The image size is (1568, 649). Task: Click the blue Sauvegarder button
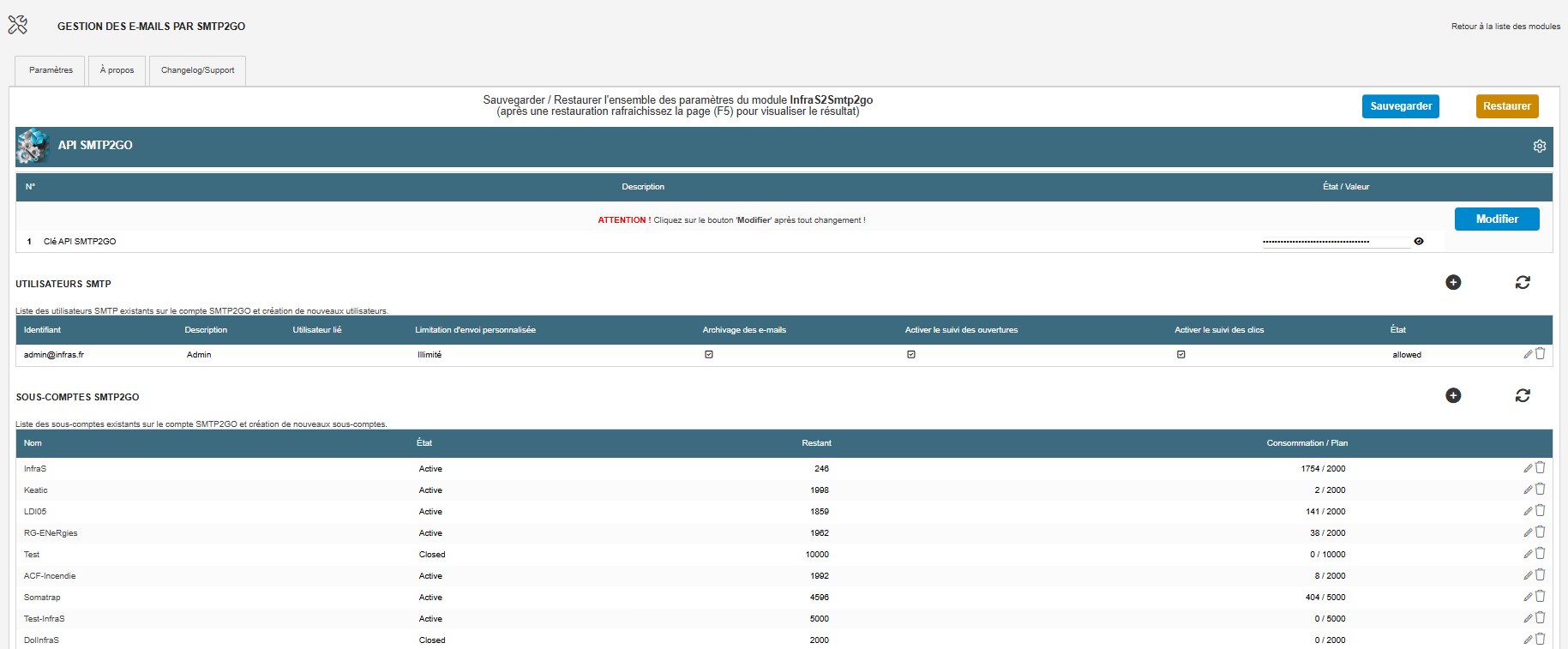tap(1401, 106)
